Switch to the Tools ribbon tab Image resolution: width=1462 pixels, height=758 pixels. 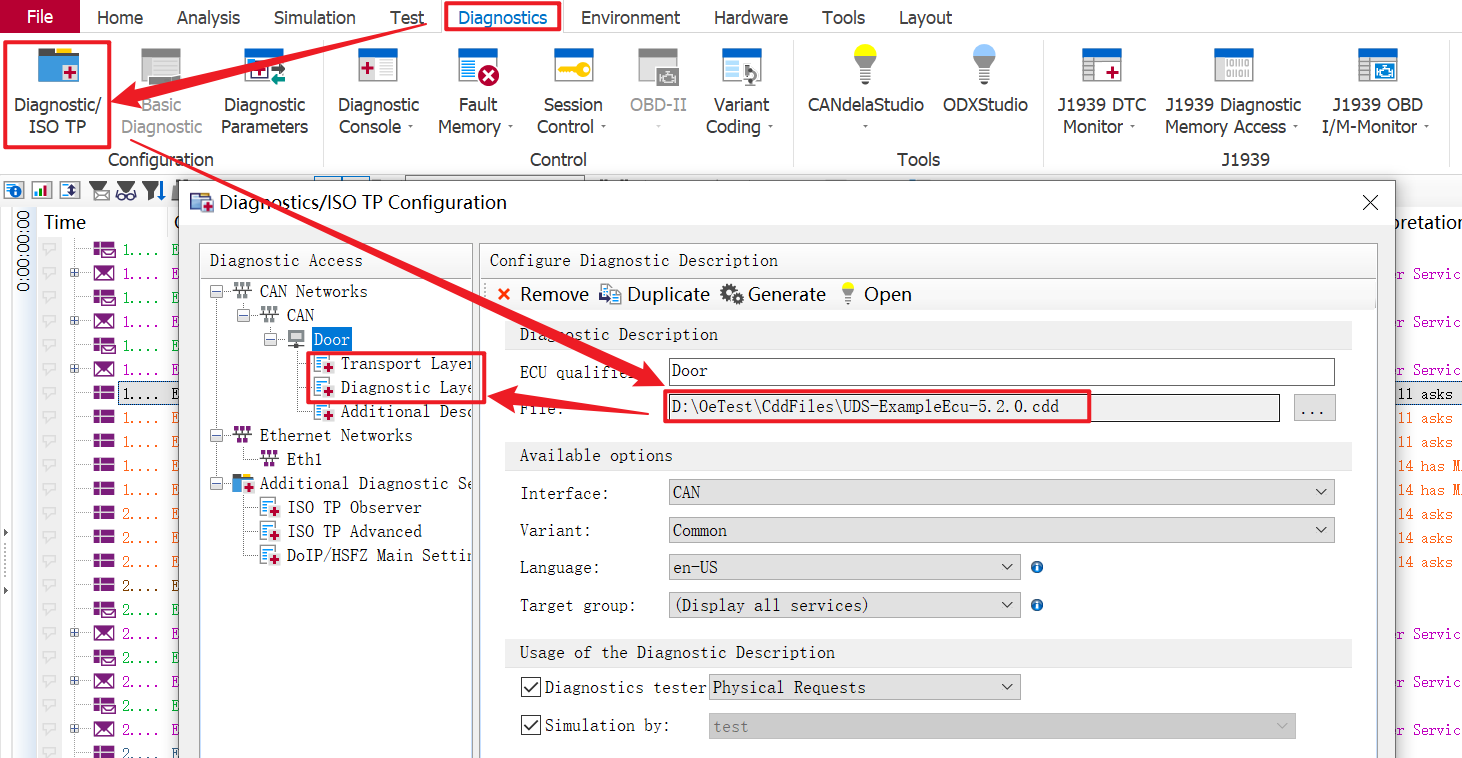coord(844,17)
